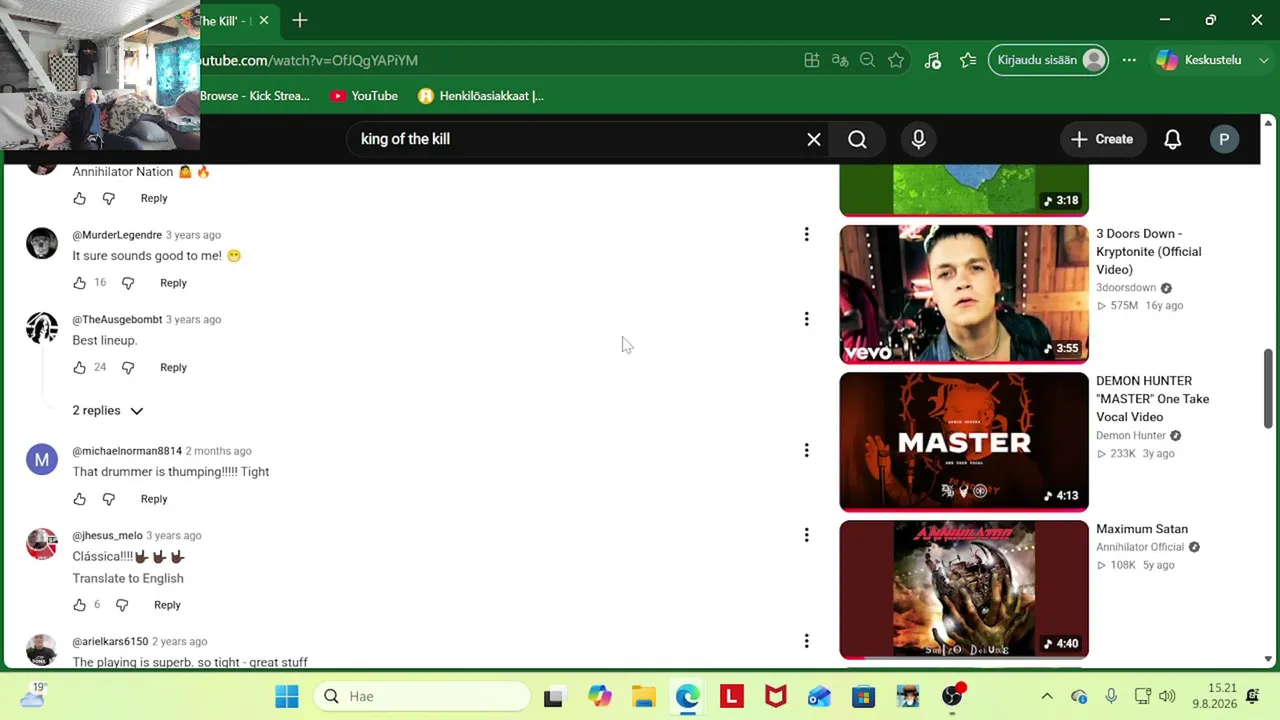Open the Edge favorites list icon
Screen dimensions: 1280x720
(968, 60)
